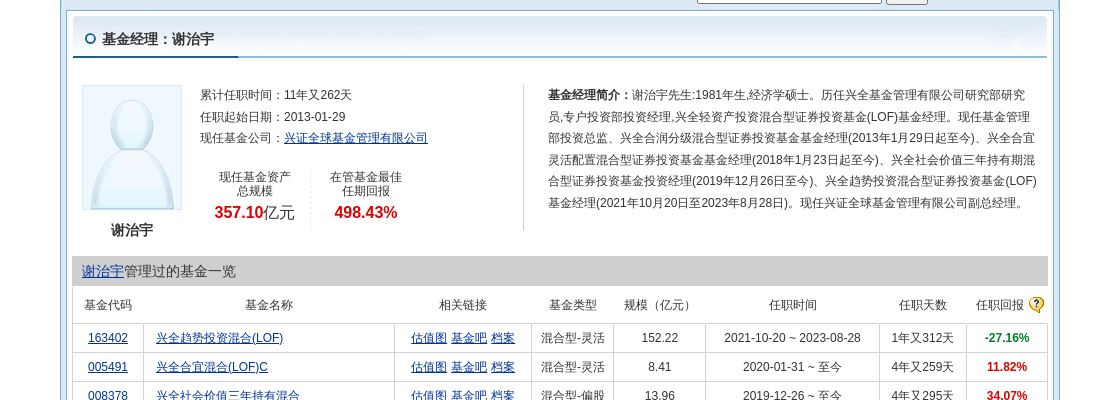The height and width of the screenshot is (400, 1120).
Task: Open 兴全趋势投资混合(LOF) fund page
Action: pos(219,338)
